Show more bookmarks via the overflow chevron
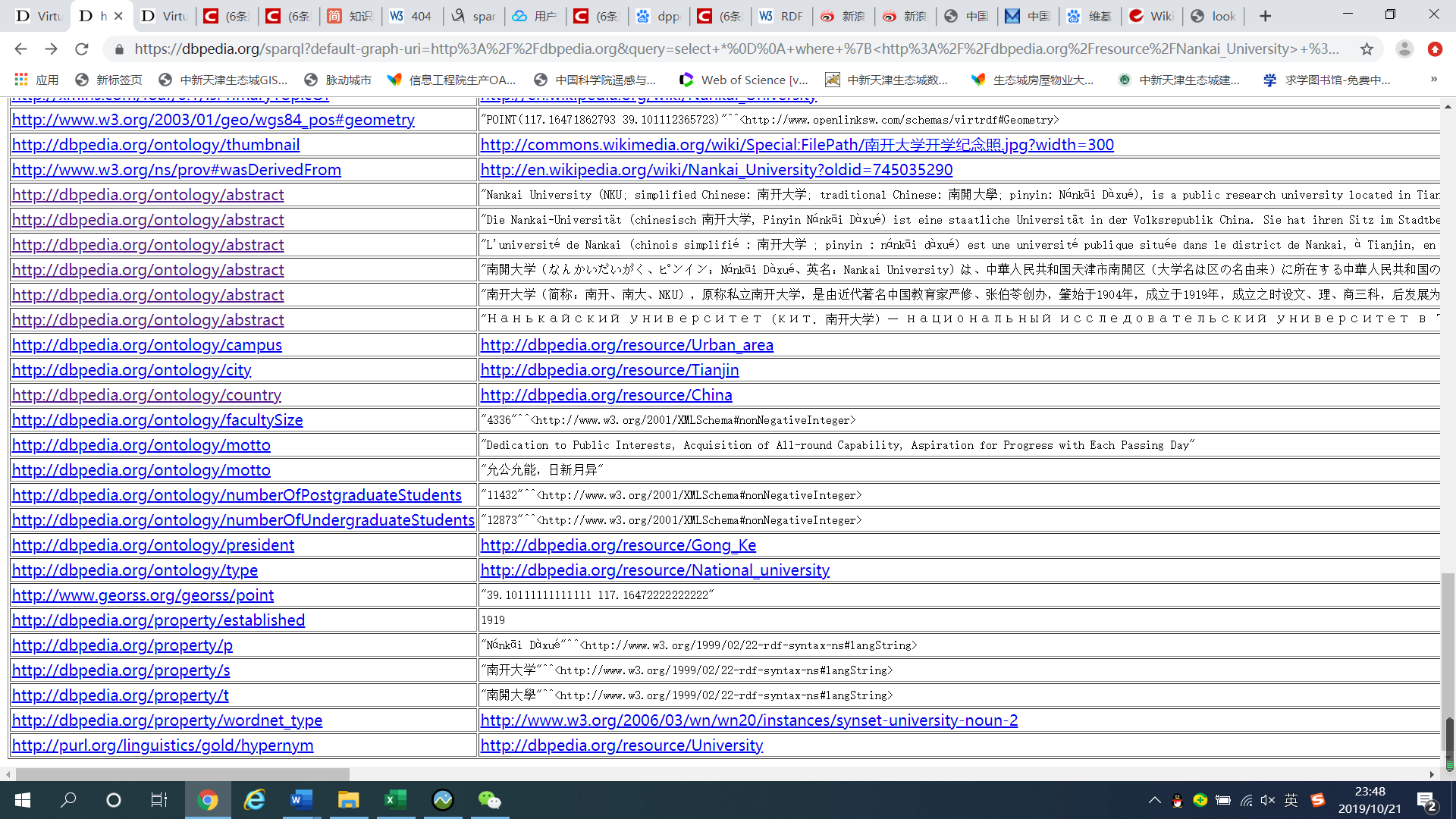This screenshot has width=1456, height=819. pyautogui.click(x=1433, y=79)
